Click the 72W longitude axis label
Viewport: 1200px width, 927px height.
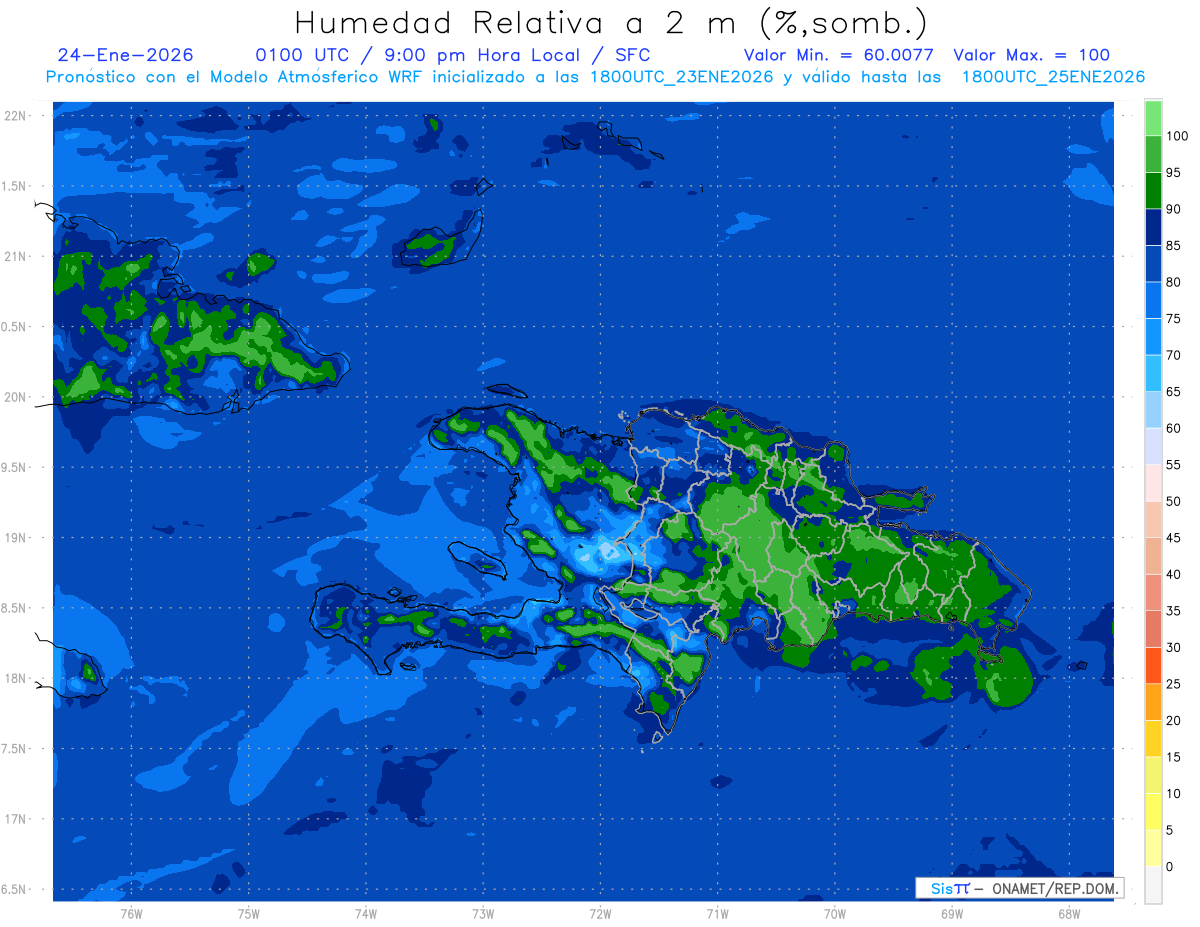[600, 913]
